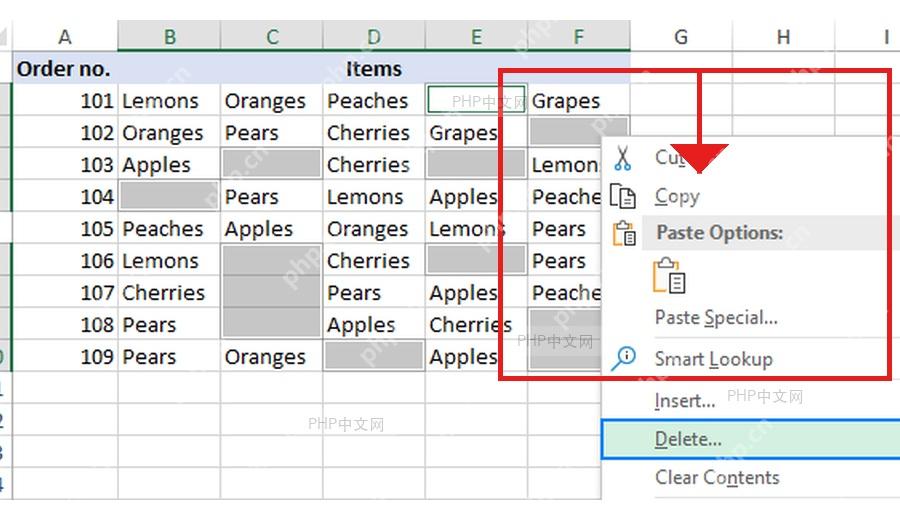This screenshot has height=520, width=900.
Task: Click Cherries cell in row 103
Action: coord(374,165)
